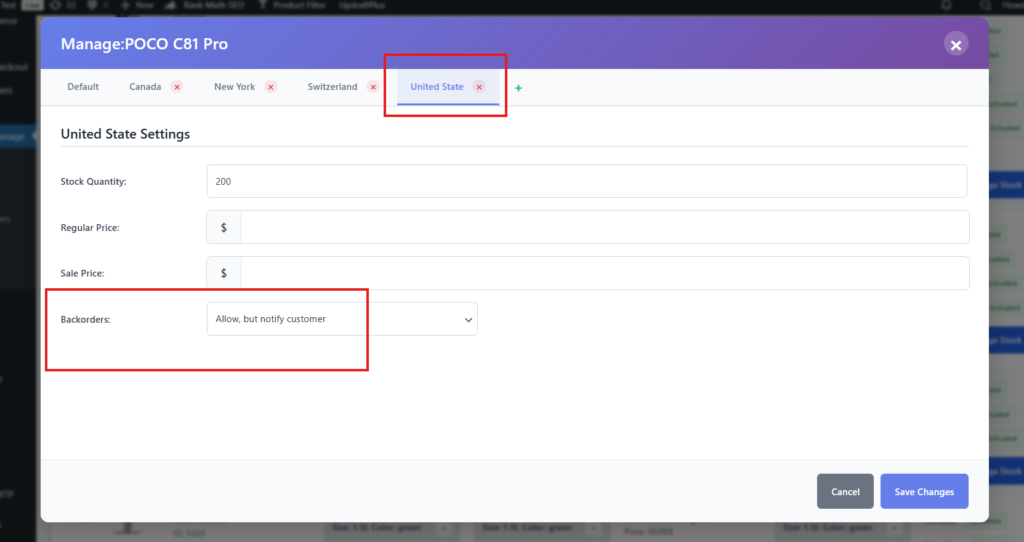This screenshot has height=542, width=1024.
Task: Open Product Filter in the admin bar
Action: (292, 5)
